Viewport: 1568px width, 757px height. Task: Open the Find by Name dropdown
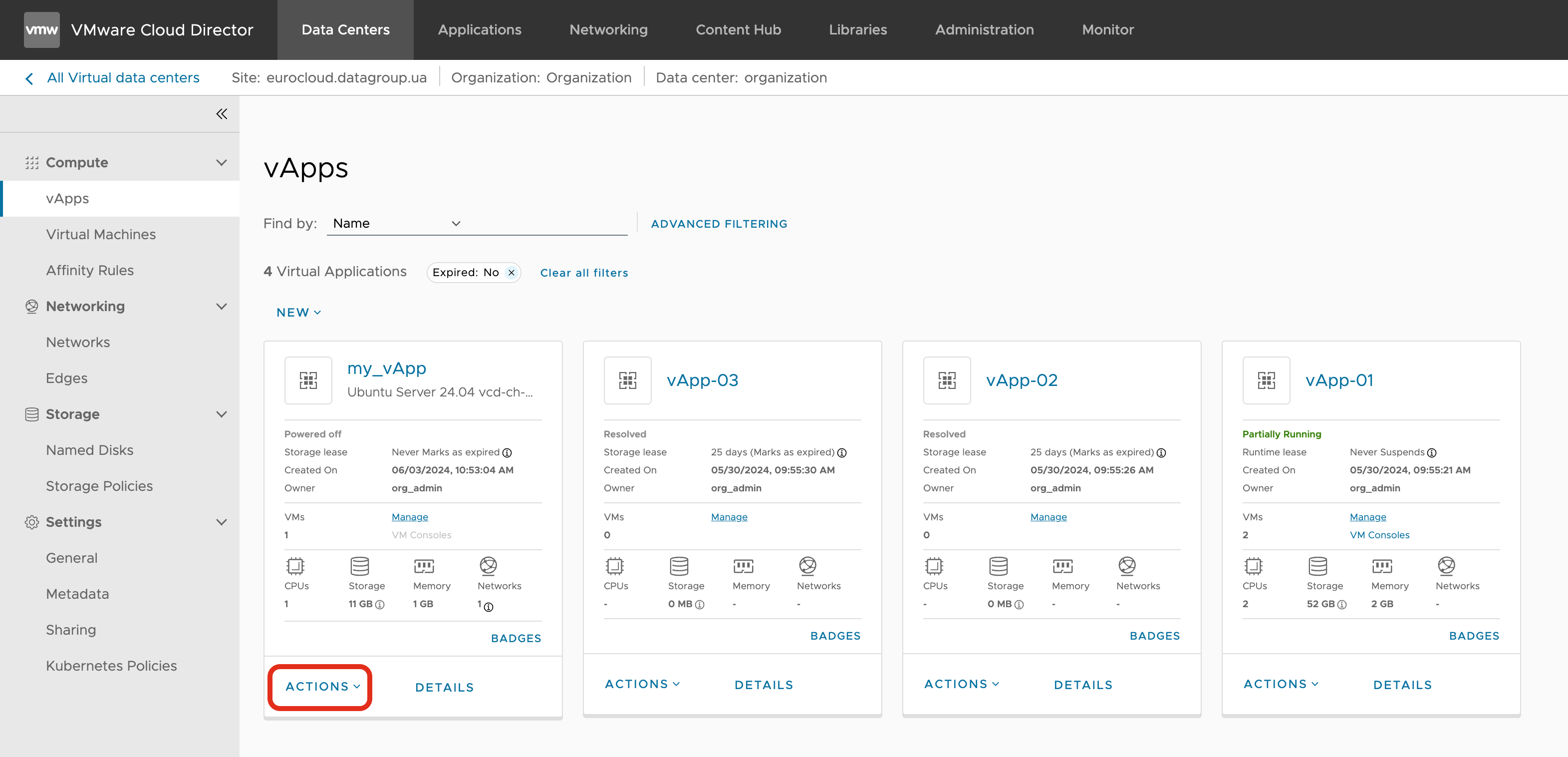click(x=396, y=224)
